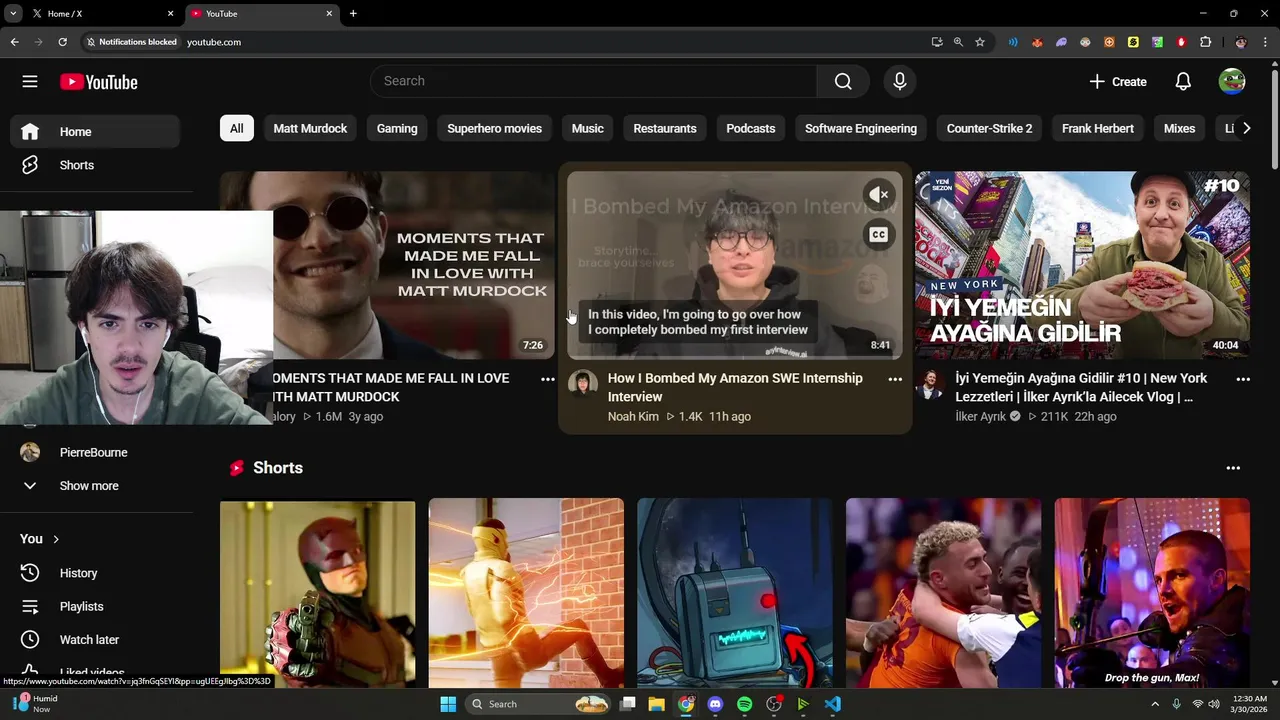This screenshot has width=1280, height=720.
Task: Open İlker Ayrık channel name
Action: pyautogui.click(x=980, y=417)
